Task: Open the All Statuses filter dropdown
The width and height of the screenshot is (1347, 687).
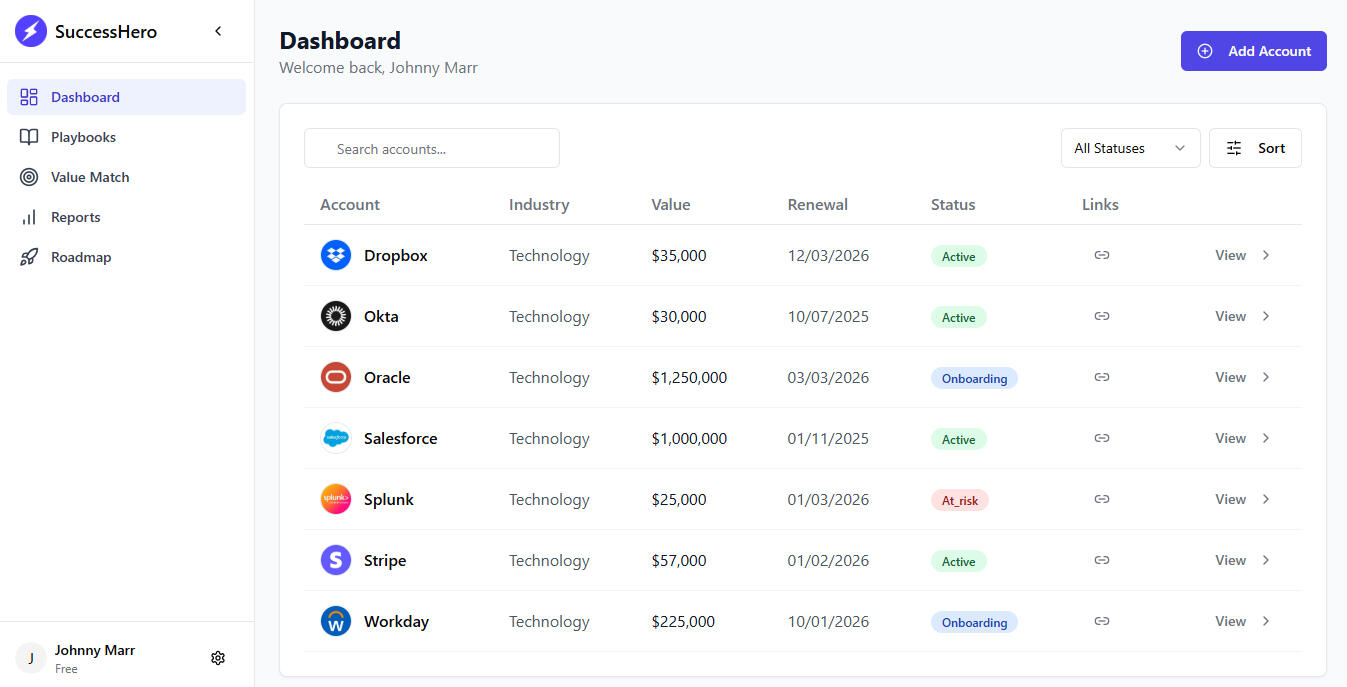Action: 1130,148
